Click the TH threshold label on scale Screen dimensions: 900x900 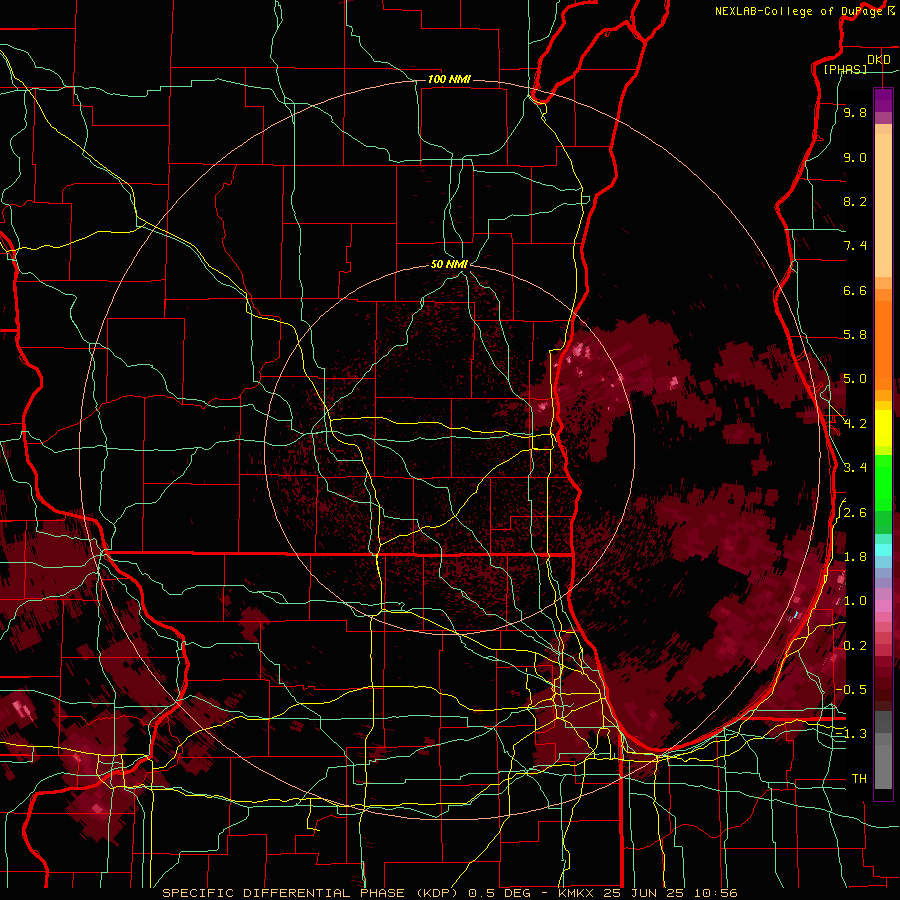(x=859, y=779)
